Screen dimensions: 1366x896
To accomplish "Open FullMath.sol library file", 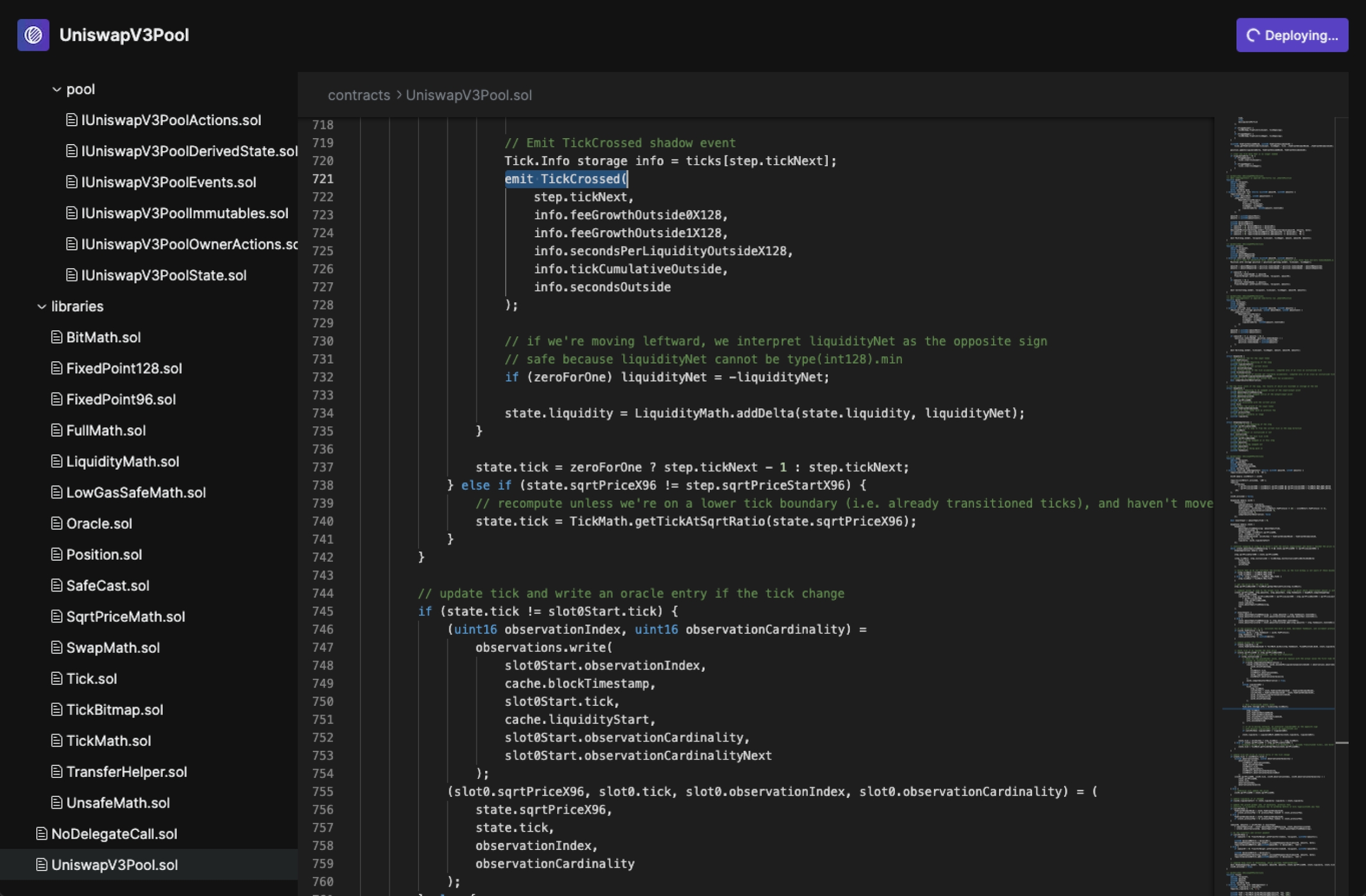I will 106,430.
